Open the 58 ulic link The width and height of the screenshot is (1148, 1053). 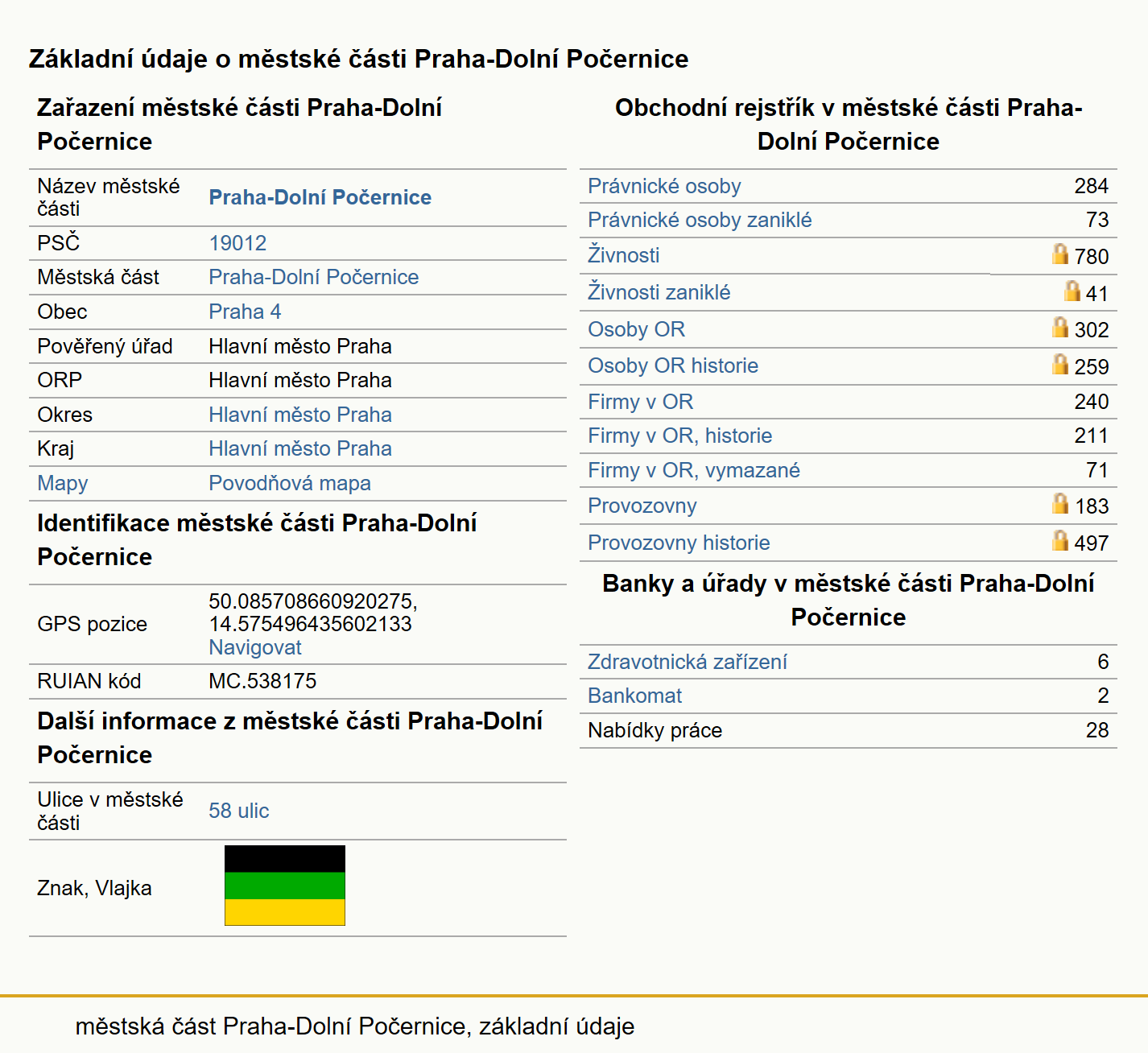pos(238,811)
